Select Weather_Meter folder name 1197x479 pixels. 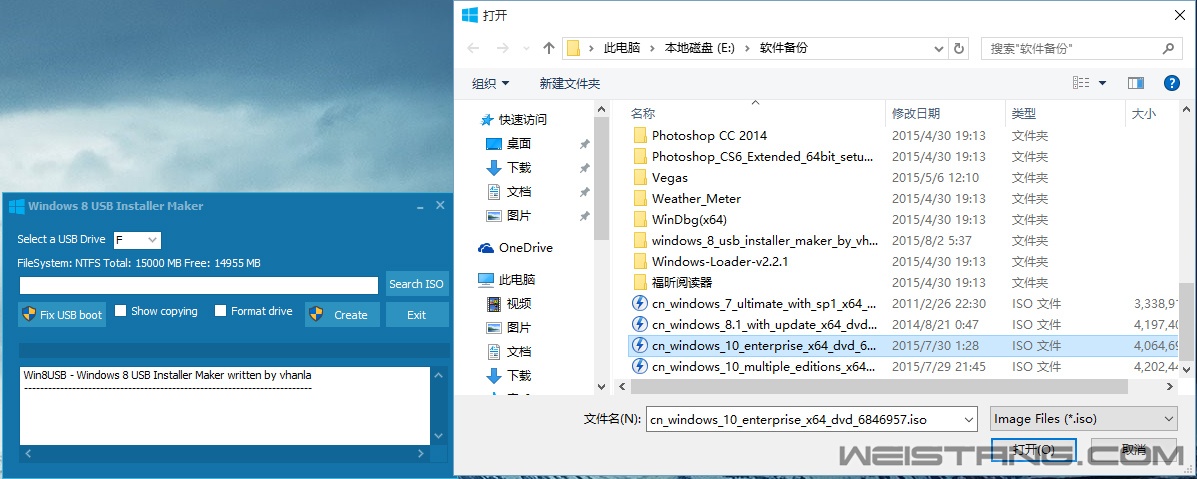(x=696, y=199)
